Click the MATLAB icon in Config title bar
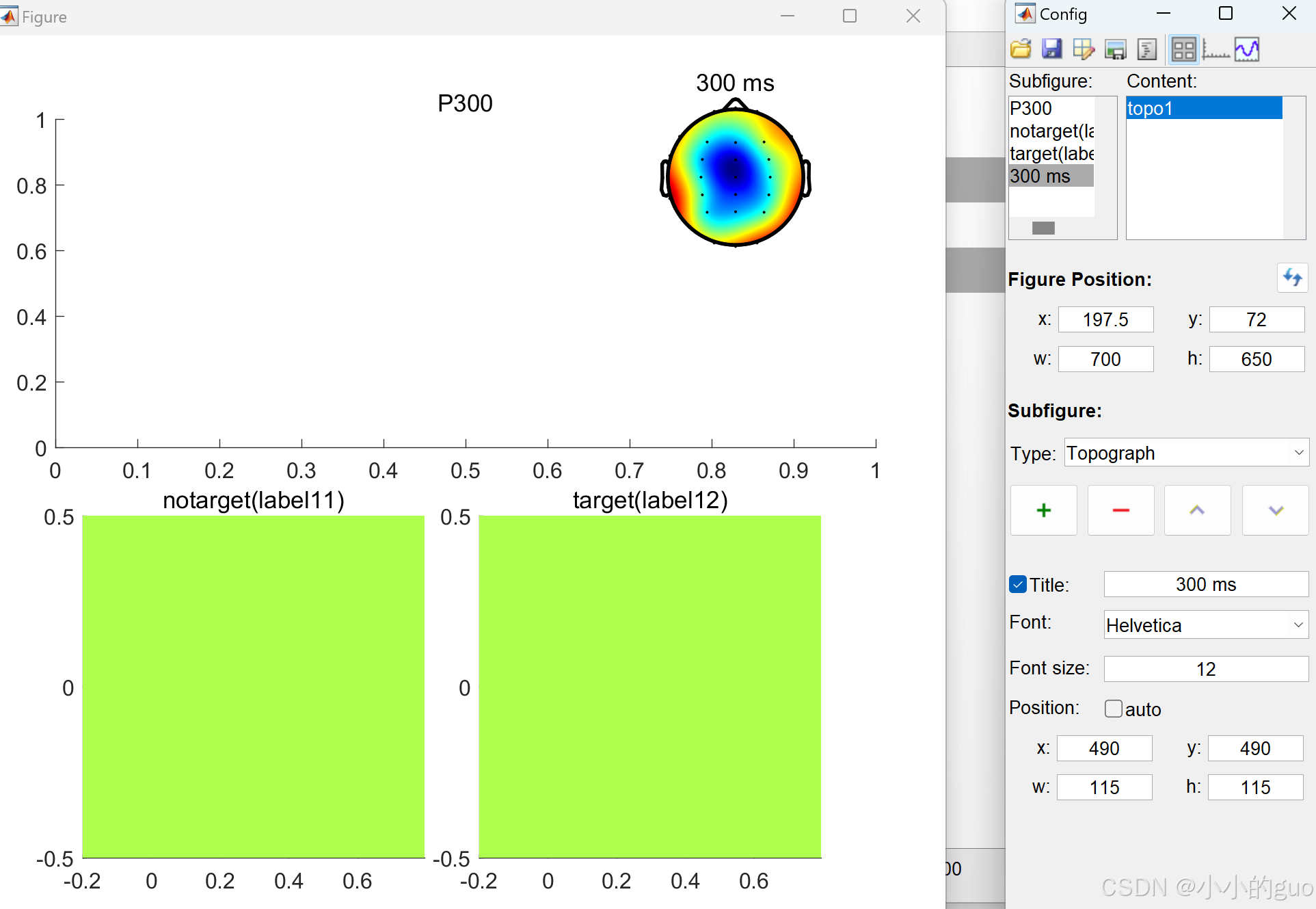The image size is (1316, 909). click(1025, 14)
